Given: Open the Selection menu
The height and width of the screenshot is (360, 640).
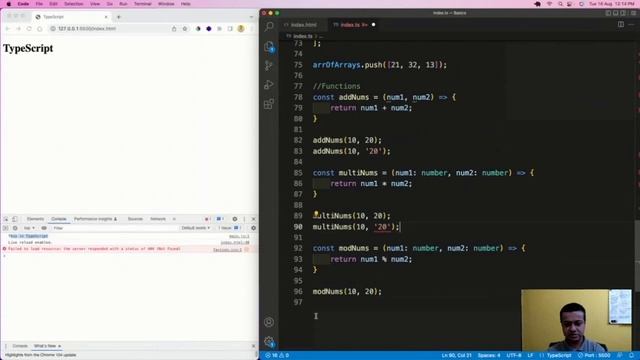Looking at the screenshot, I should [73, 4].
